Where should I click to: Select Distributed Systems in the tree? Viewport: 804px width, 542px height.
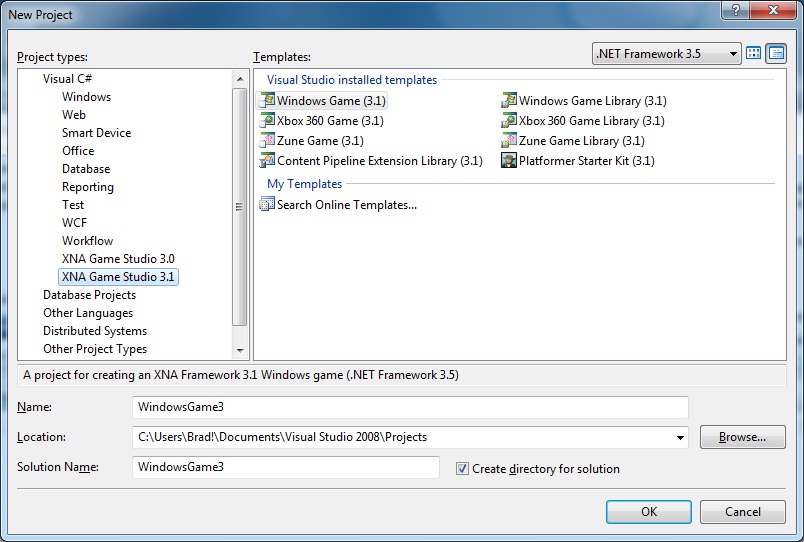tap(95, 331)
